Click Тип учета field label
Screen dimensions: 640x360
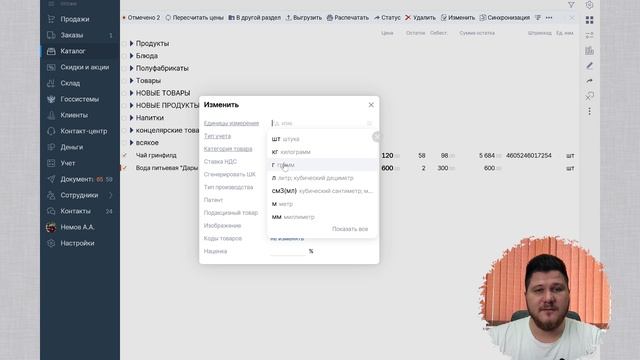(217, 136)
